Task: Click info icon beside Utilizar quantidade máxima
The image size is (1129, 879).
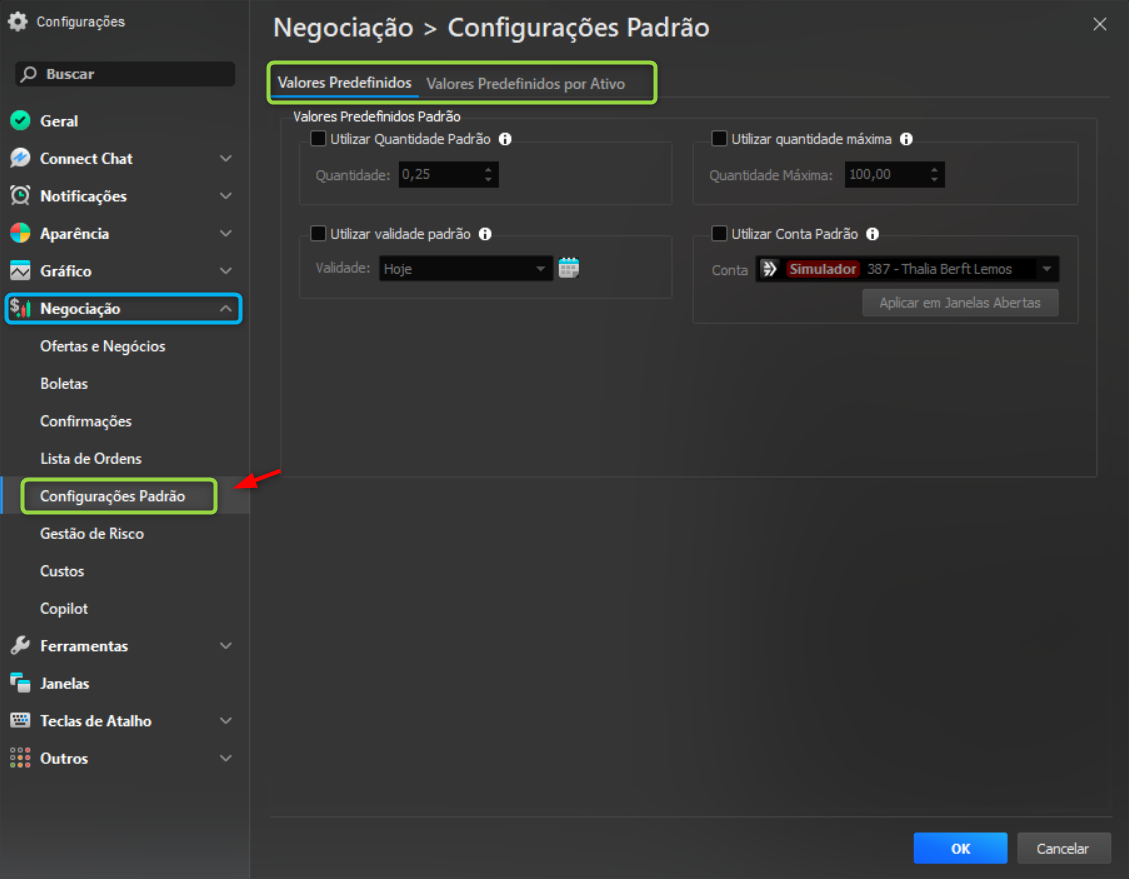Action: pyautogui.click(x=906, y=139)
